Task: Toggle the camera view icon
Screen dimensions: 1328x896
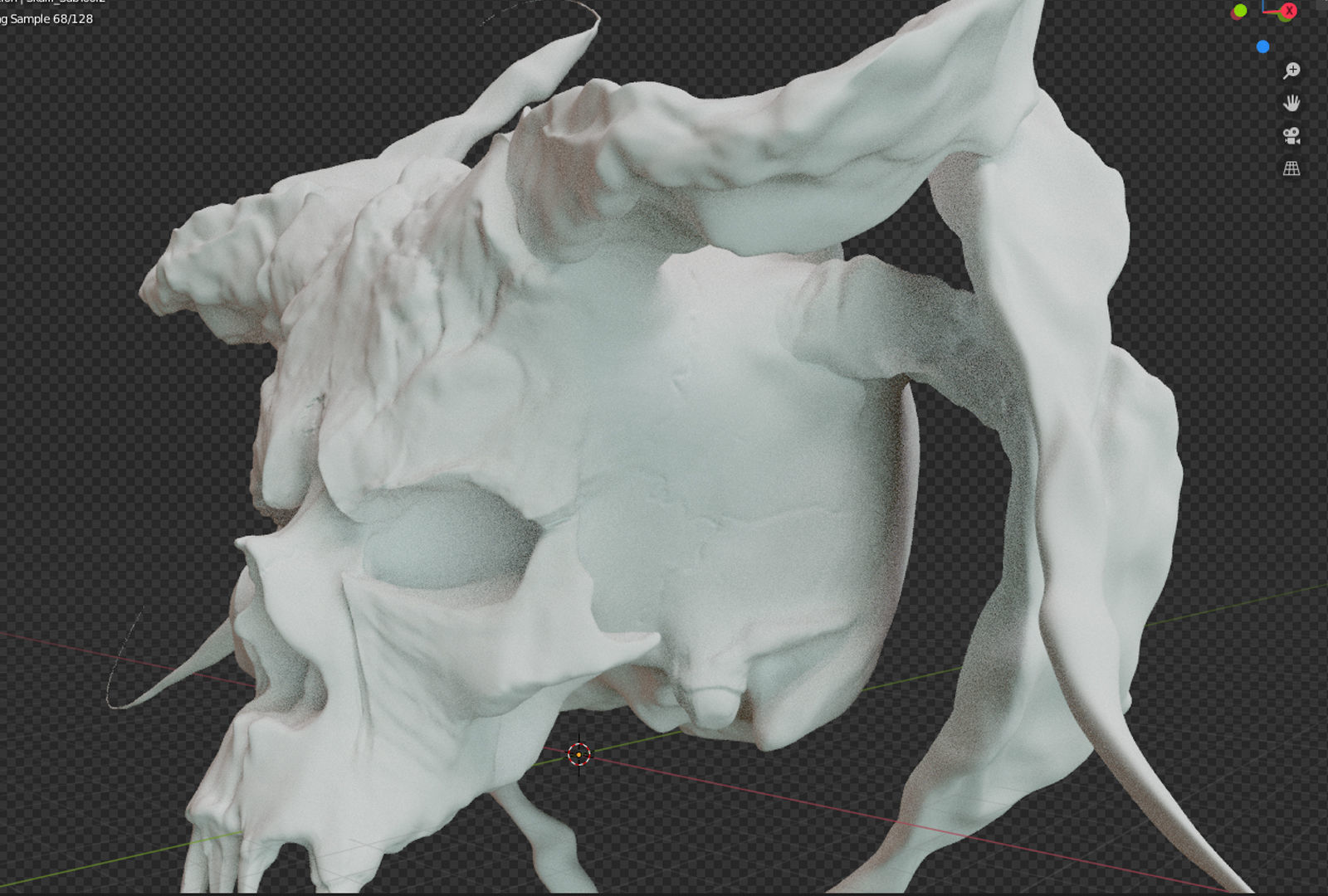Action: (x=1291, y=135)
